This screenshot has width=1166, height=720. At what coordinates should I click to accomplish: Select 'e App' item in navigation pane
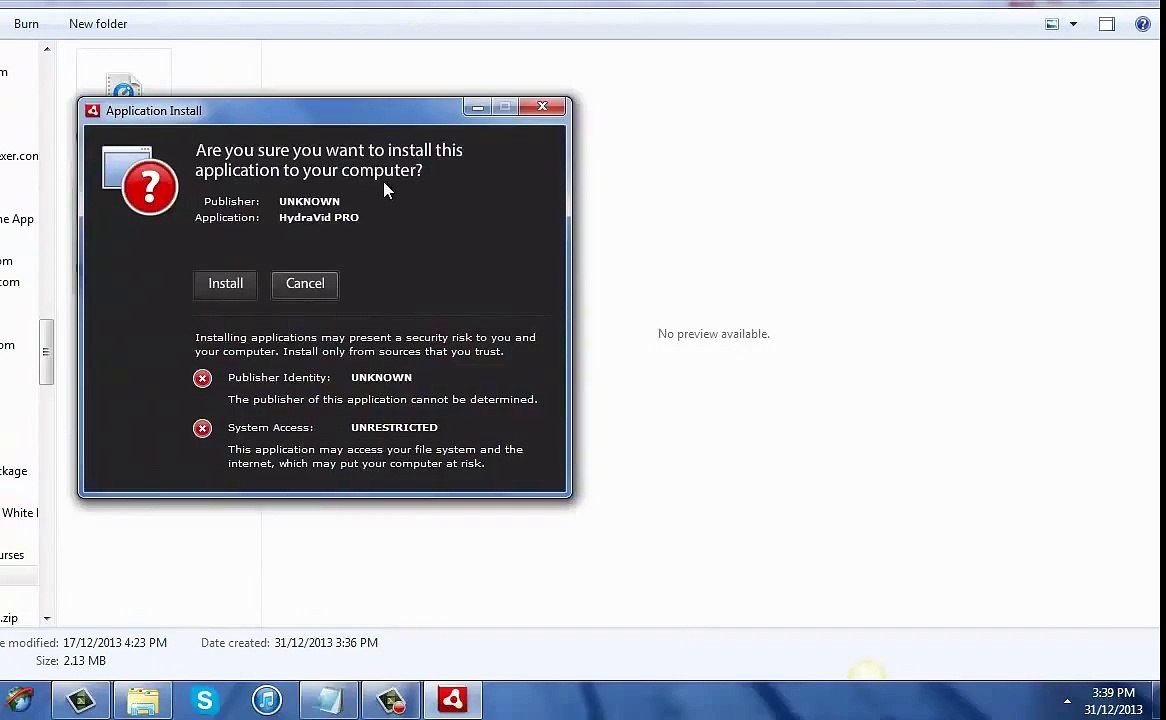pos(17,219)
